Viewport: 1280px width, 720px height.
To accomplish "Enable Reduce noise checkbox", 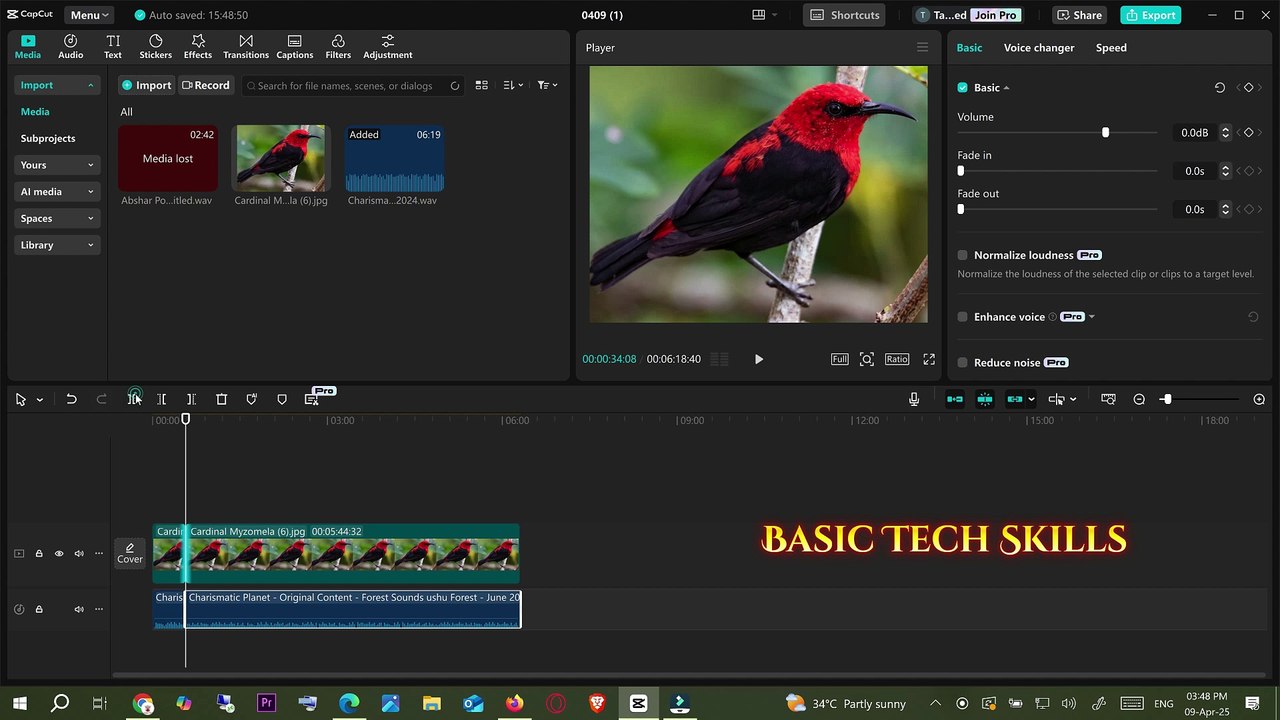I will tap(963, 362).
